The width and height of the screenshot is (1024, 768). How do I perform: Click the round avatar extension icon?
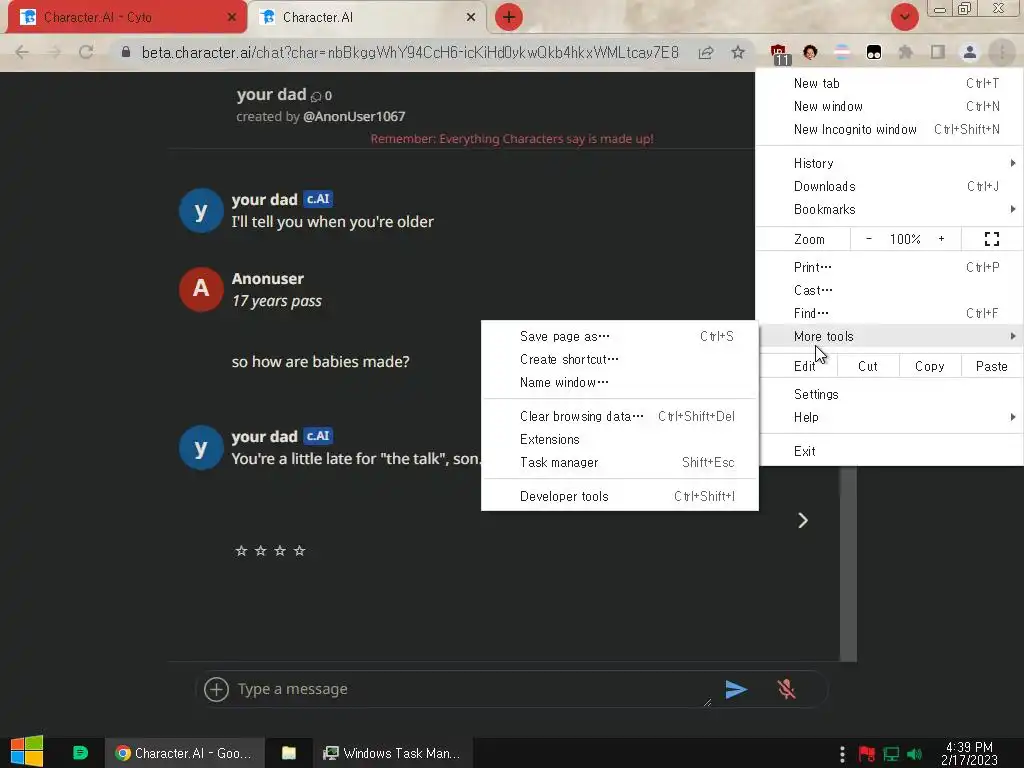810,52
